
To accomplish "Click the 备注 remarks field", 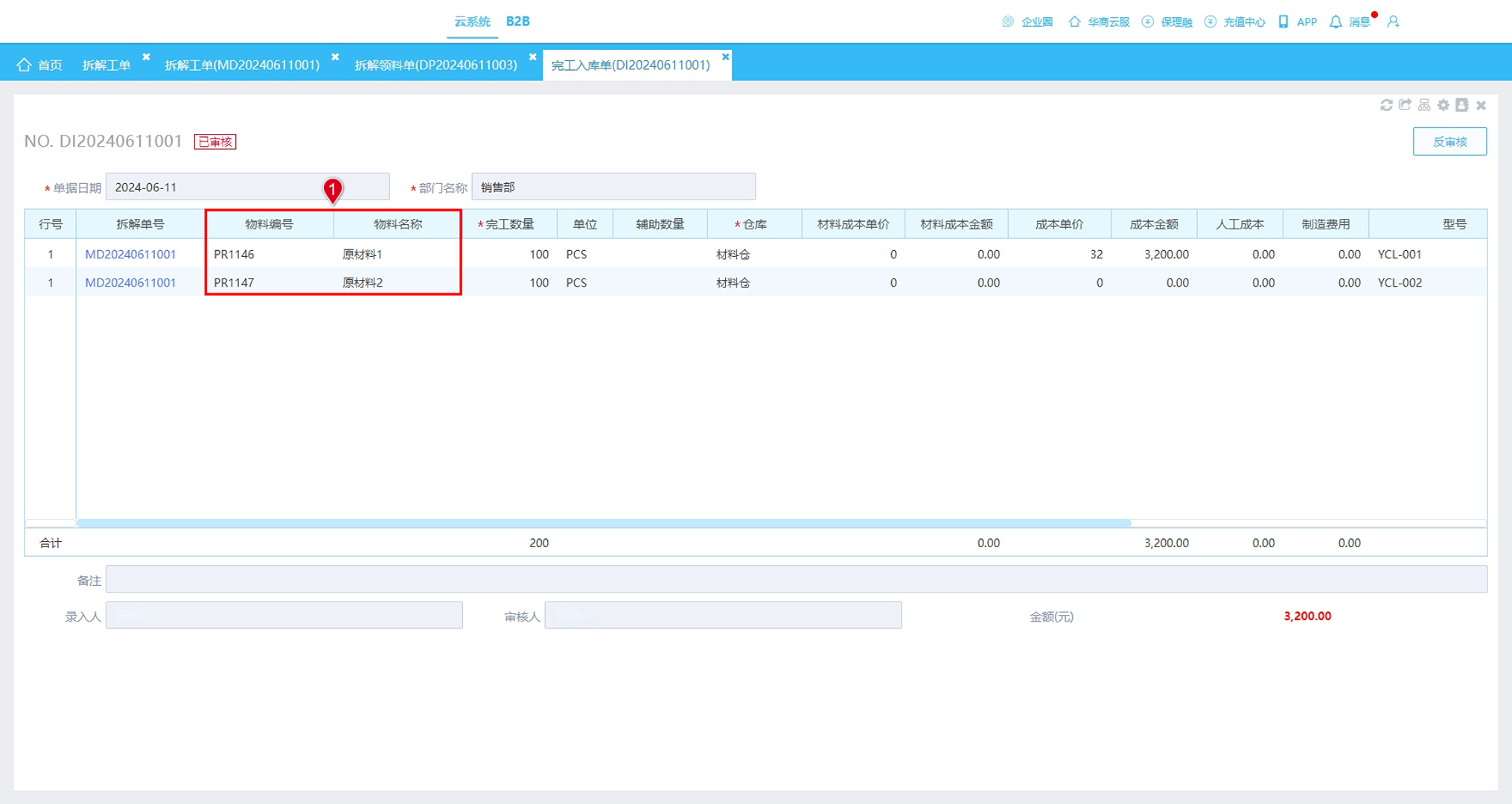I will click(797, 579).
